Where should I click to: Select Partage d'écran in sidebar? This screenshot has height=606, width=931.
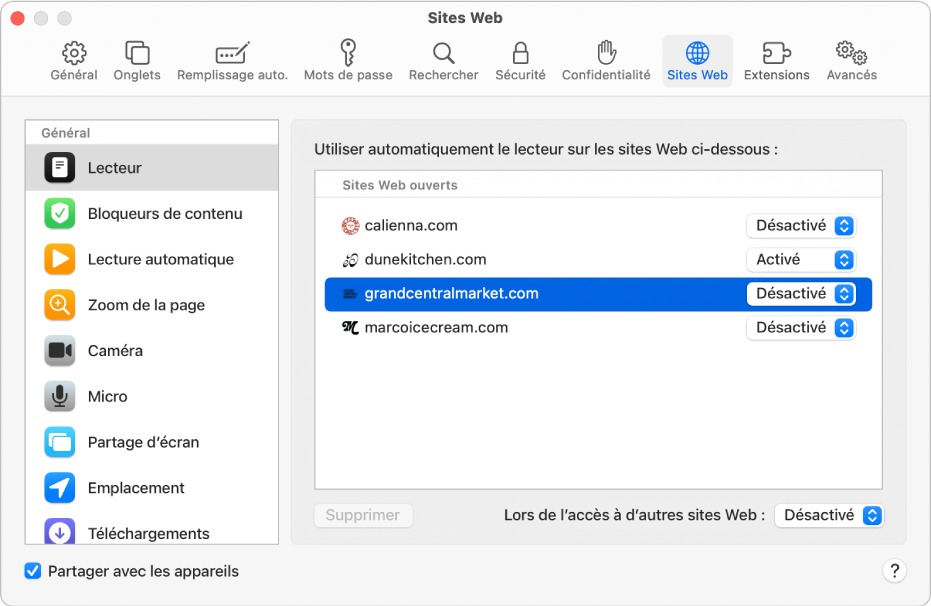tap(152, 442)
